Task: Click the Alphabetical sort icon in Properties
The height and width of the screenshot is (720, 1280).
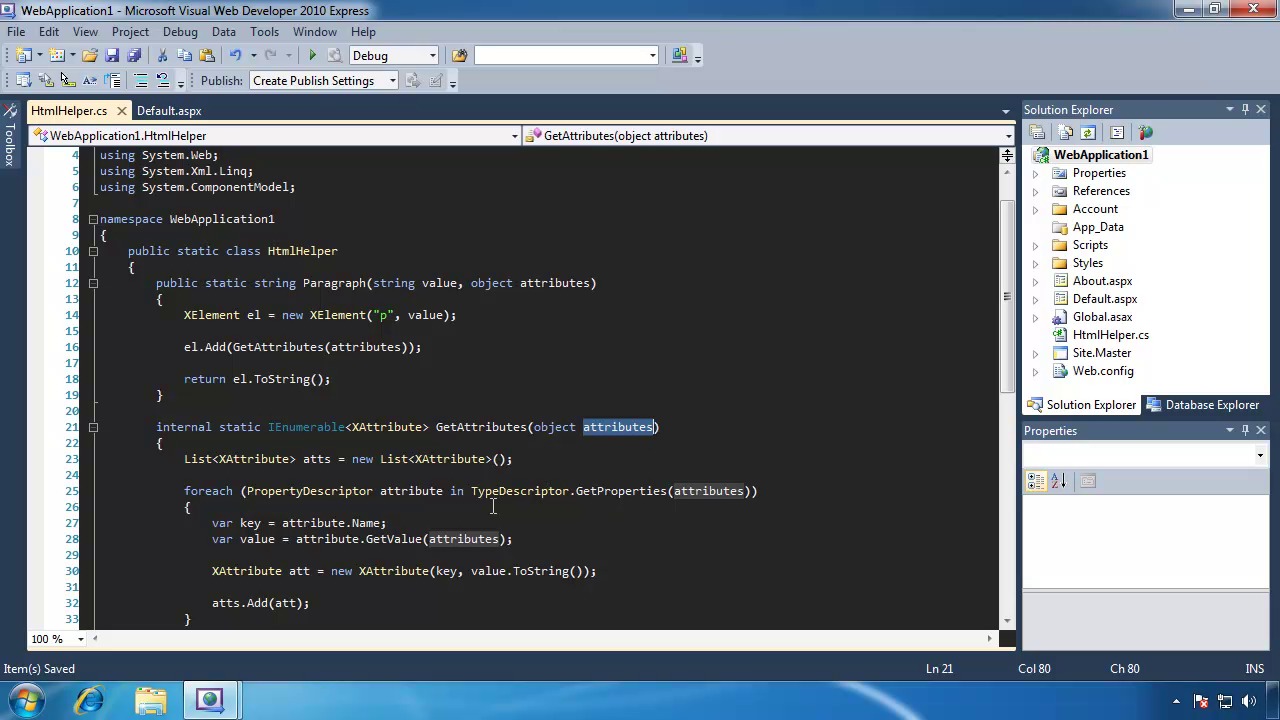Action: pyautogui.click(x=1058, y=481)
